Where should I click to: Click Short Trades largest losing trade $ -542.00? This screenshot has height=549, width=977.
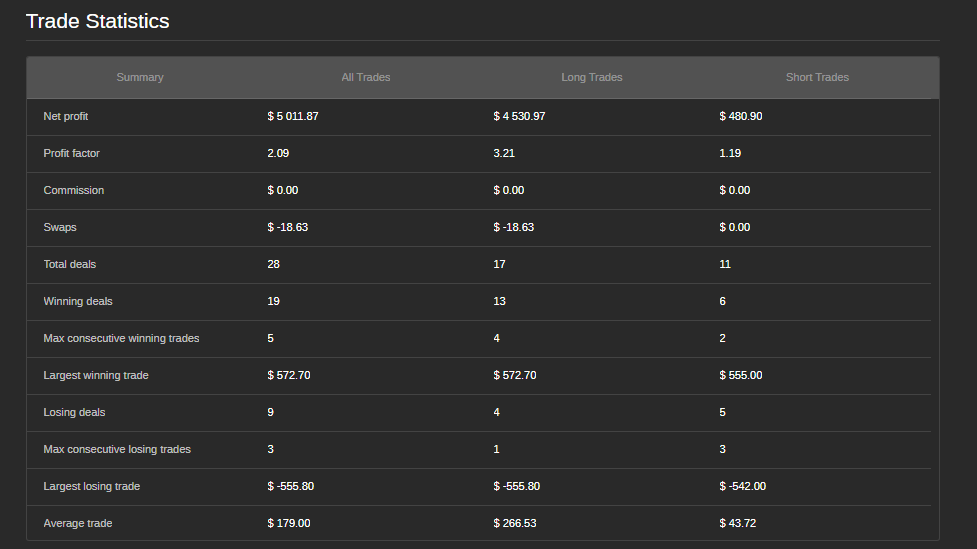point(743,486)
